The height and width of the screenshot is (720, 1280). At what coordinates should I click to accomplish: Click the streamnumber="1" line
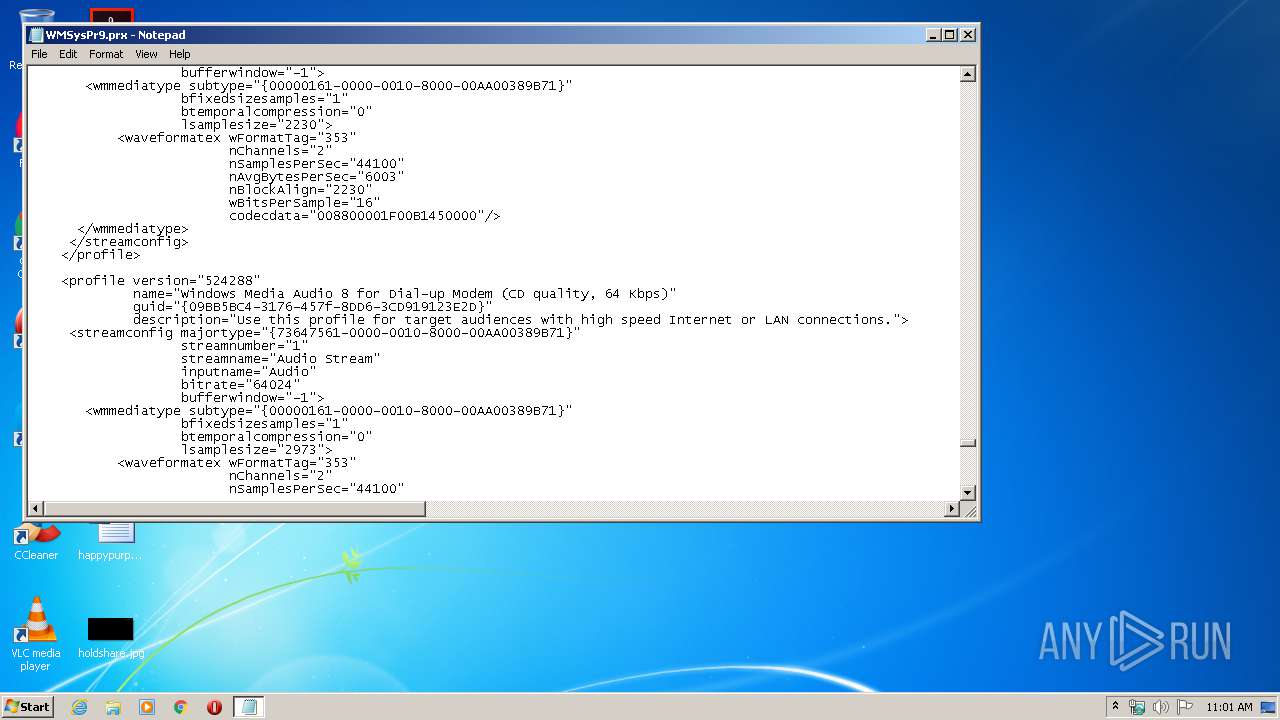click(x=244, y=345)
